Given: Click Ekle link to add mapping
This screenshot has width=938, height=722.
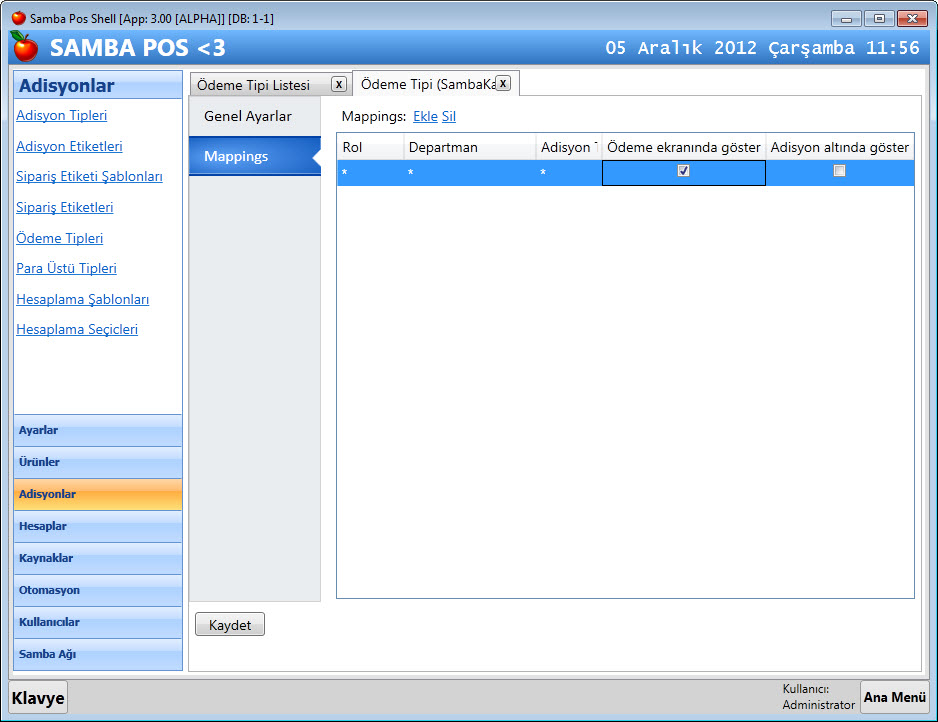Looking at the screenshot, I should [x=425, y=116].
